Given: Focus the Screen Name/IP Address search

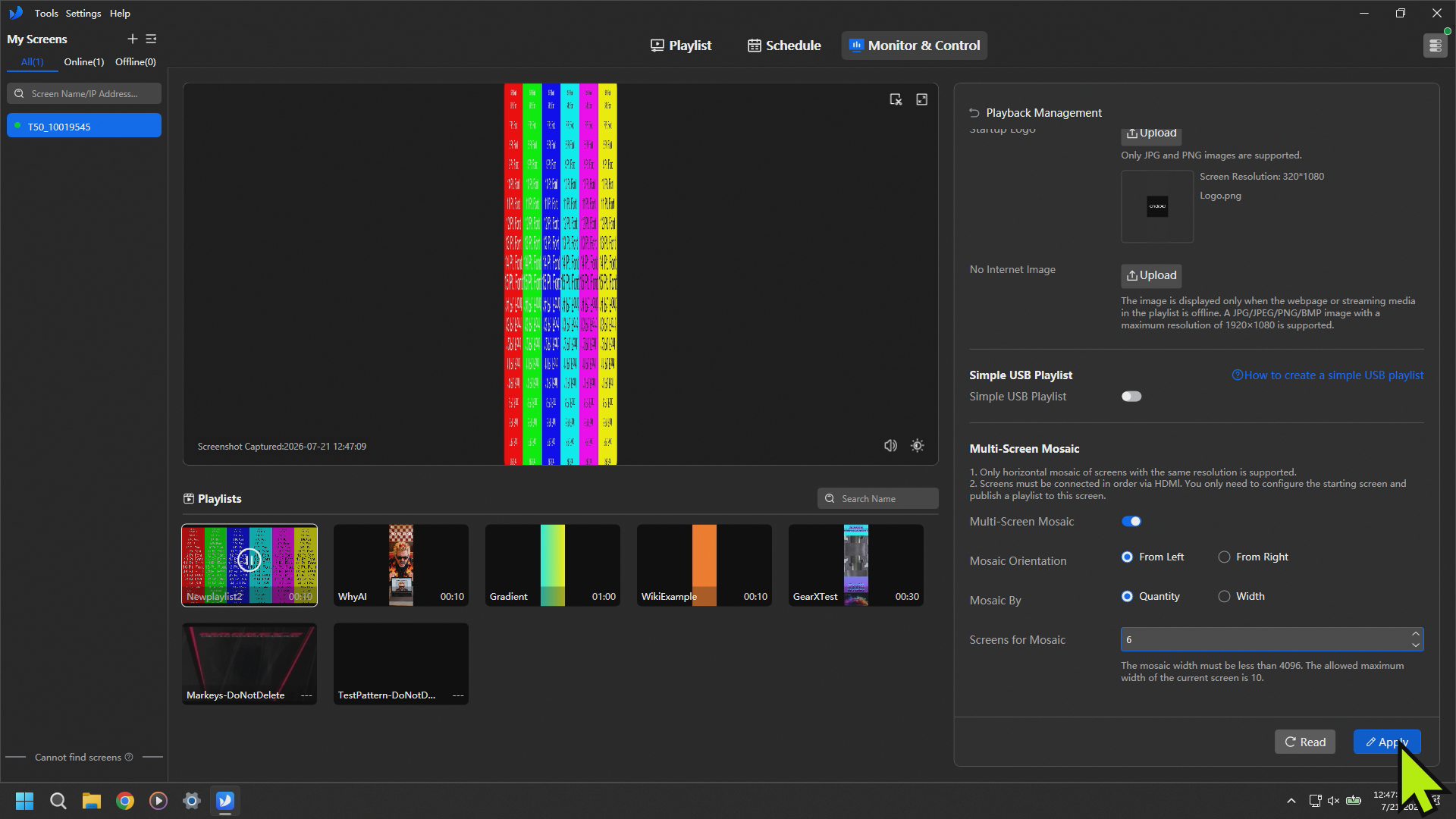Looking at the screenshot, I should [84, 94].
